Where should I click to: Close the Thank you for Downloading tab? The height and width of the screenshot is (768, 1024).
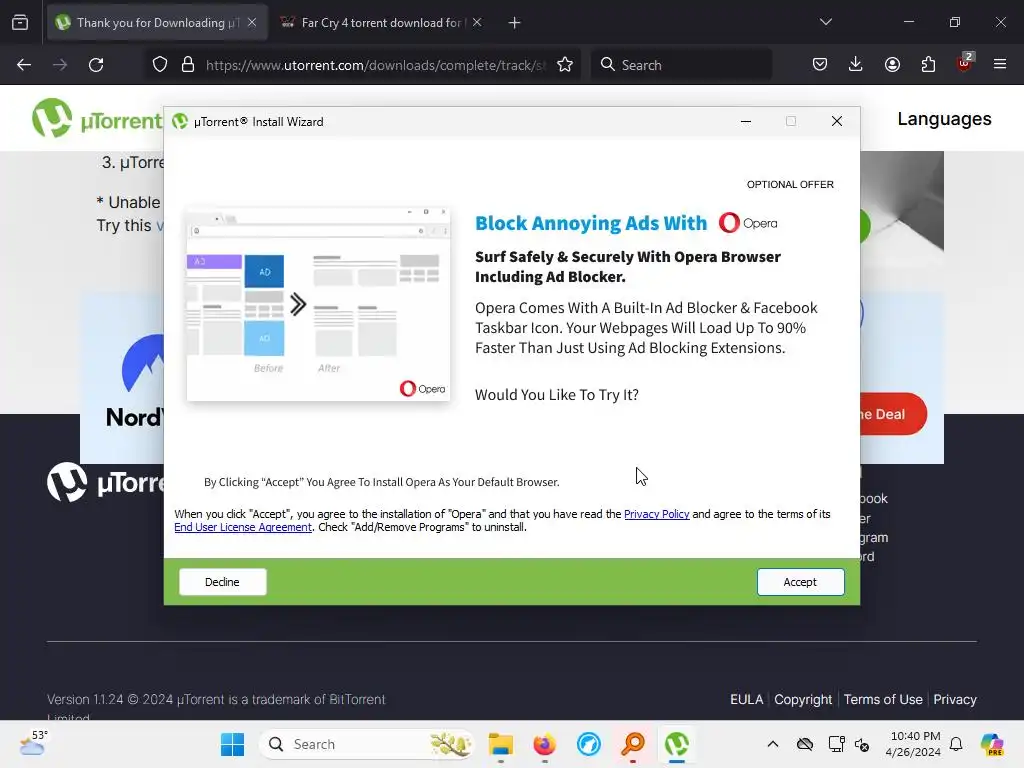tap(252, 22)
